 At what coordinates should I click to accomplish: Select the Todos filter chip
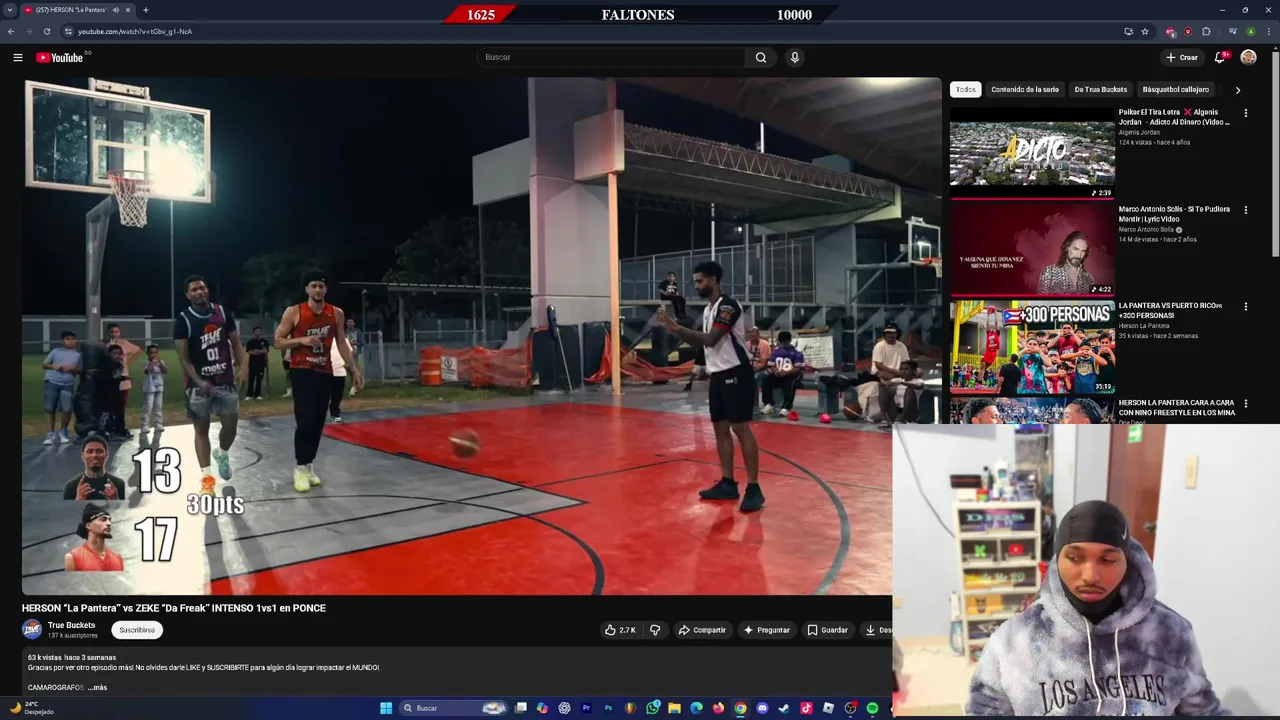[965, 90]
